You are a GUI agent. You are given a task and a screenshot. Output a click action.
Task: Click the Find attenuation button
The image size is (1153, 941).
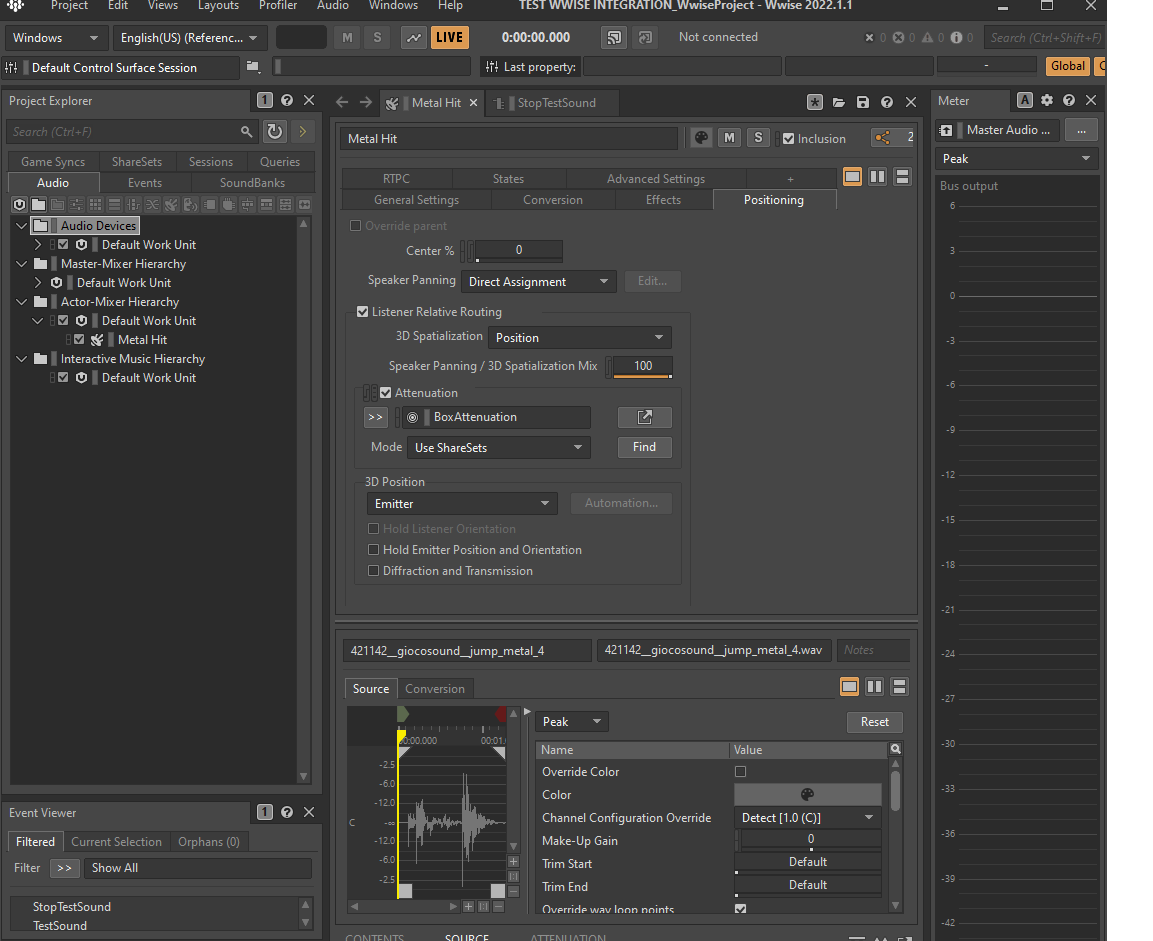[x=644, y=447]
